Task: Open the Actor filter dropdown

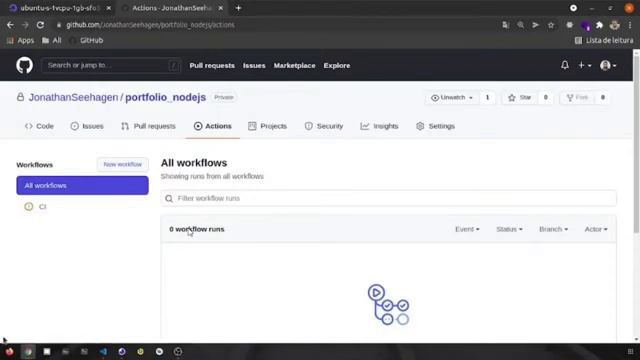Action: (596, 229)
